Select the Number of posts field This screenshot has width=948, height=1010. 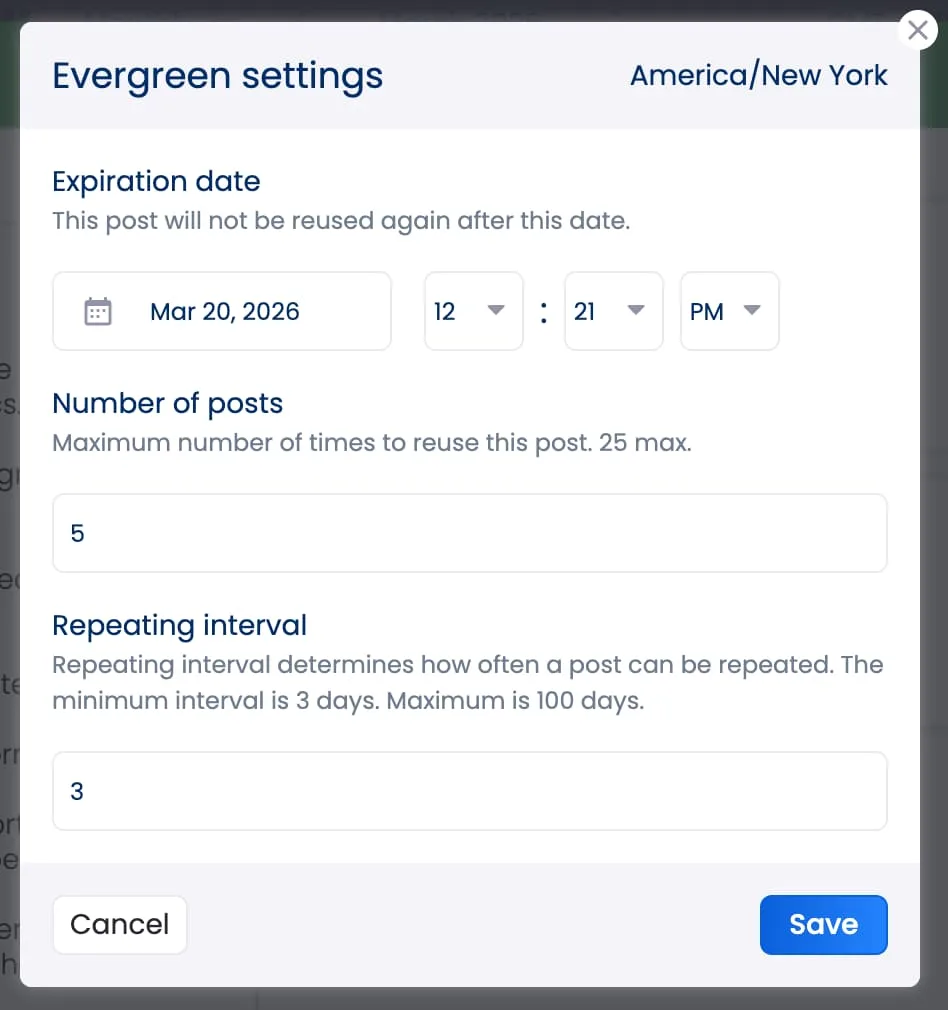tap(469, 533)
